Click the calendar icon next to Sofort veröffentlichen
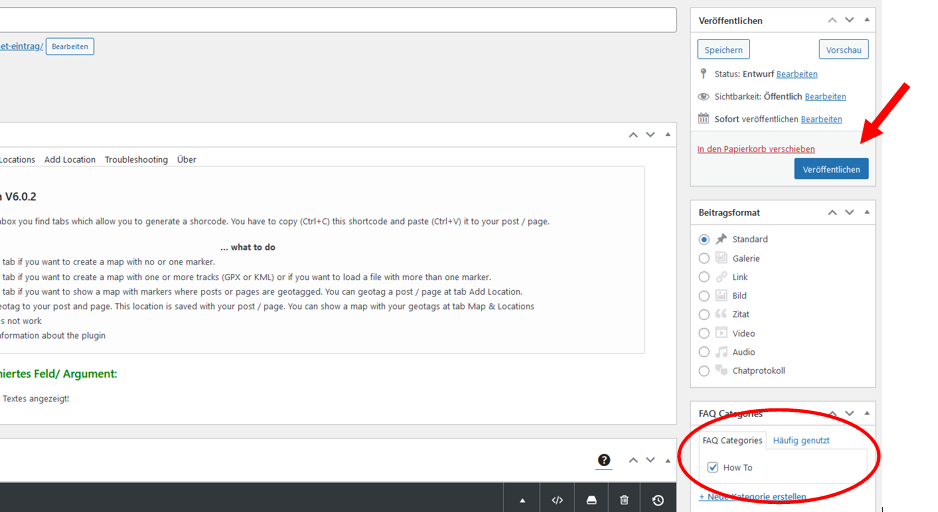Viewport: 938px width, 512px height. click(704, 118)
